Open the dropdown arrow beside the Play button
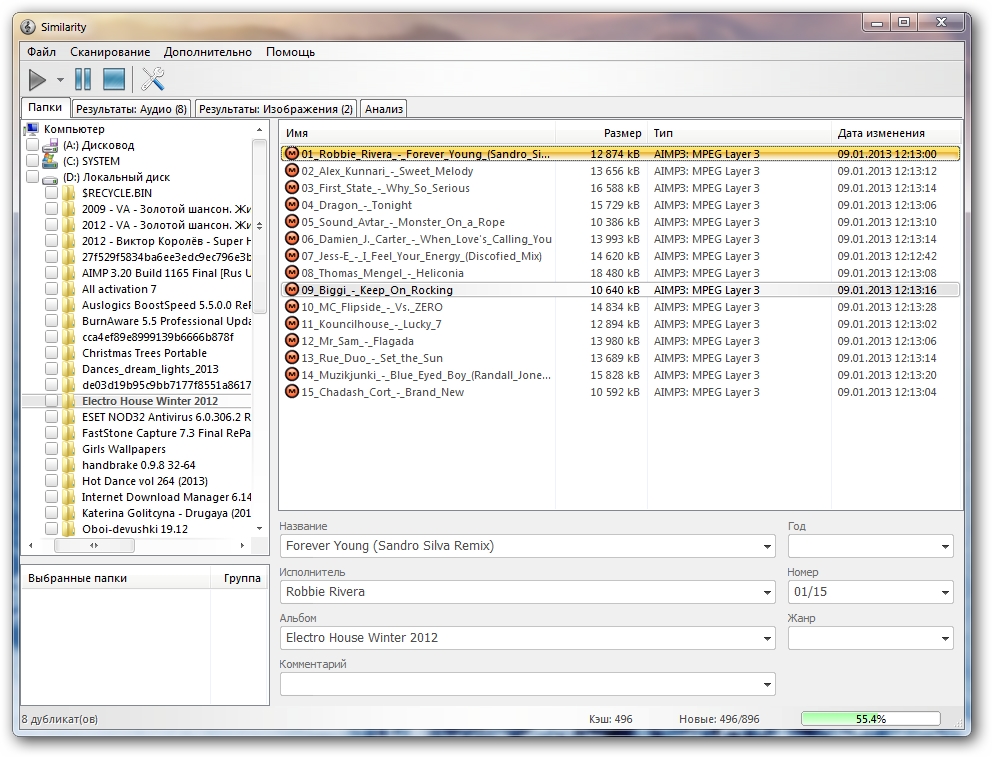992x757 pixels. [60, 80]
